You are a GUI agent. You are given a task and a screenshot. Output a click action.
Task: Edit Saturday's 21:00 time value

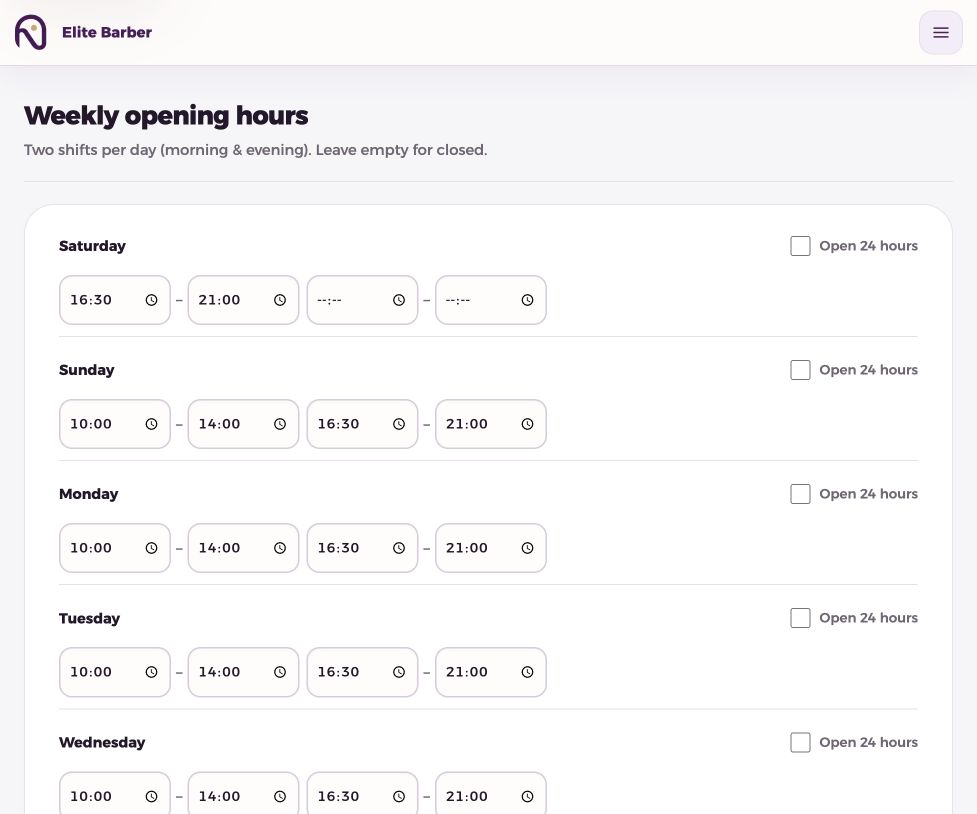243,300
